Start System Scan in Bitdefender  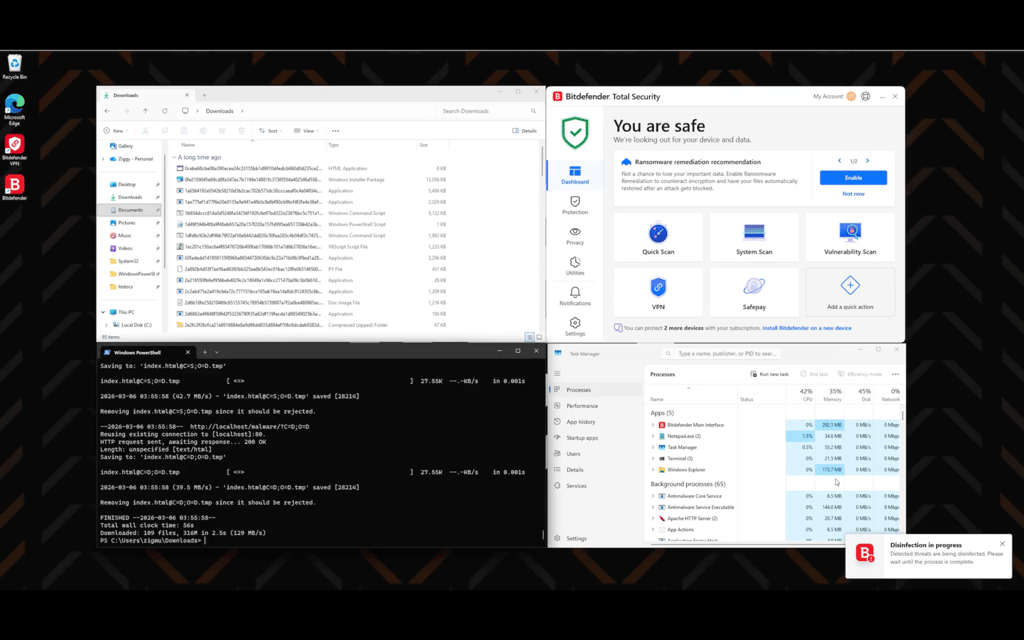pyautogui.click(x=754, y=238)
